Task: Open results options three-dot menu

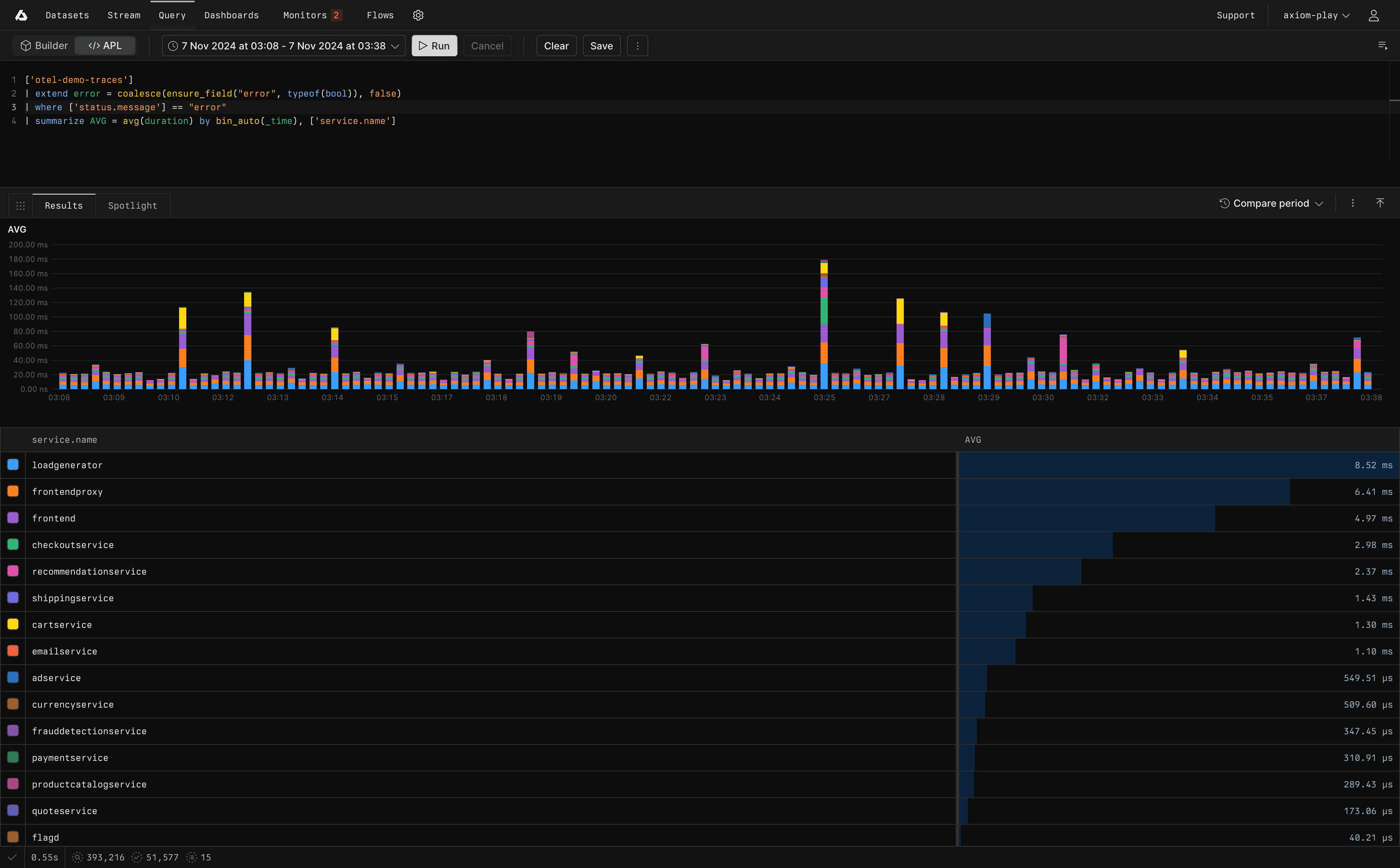Action: [x=1352, y=203]
